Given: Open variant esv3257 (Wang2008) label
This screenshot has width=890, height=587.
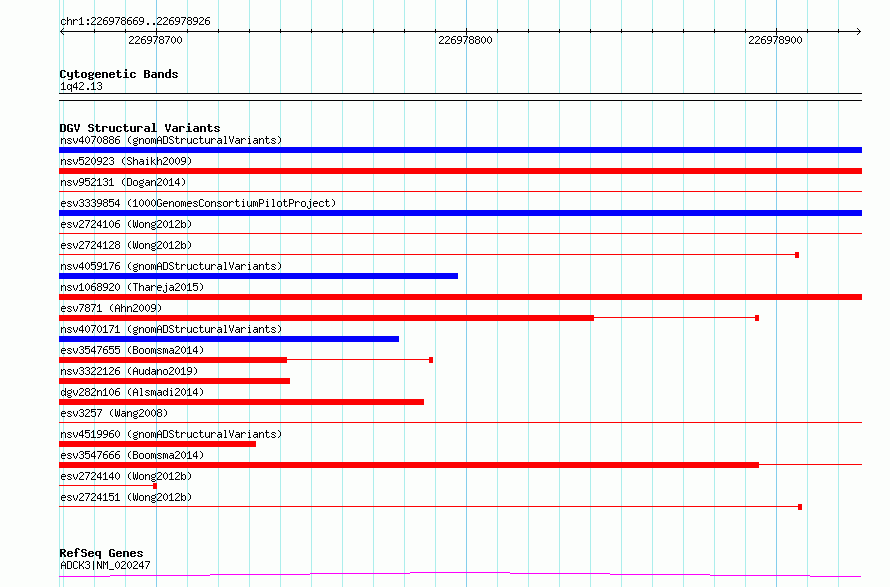Looking at the screenshot, I should coord(114,413).
